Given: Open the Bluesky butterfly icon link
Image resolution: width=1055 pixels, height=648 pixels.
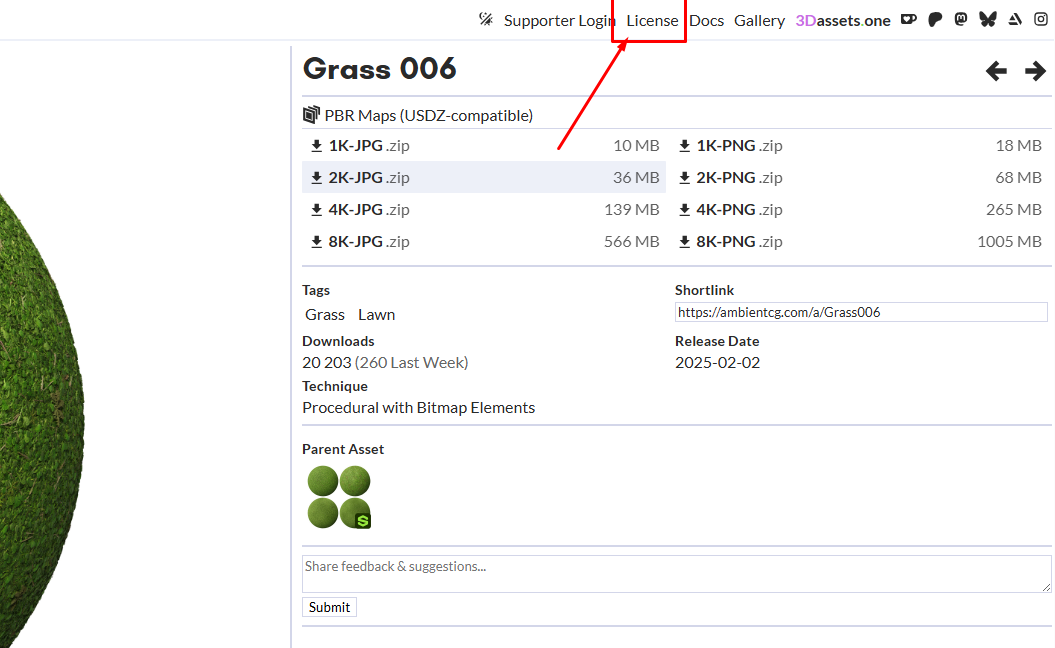Looking at the screenshot, I should click(x=988, y=20).
